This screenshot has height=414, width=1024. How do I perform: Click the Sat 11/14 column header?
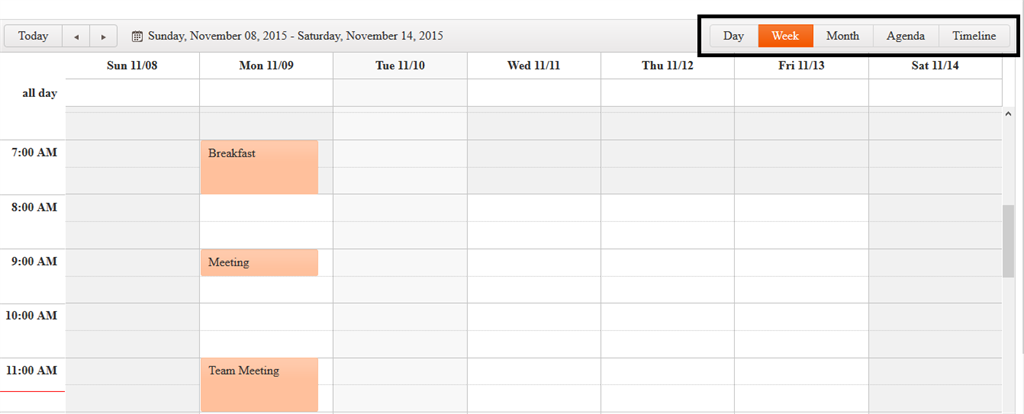tap(934, 65)
